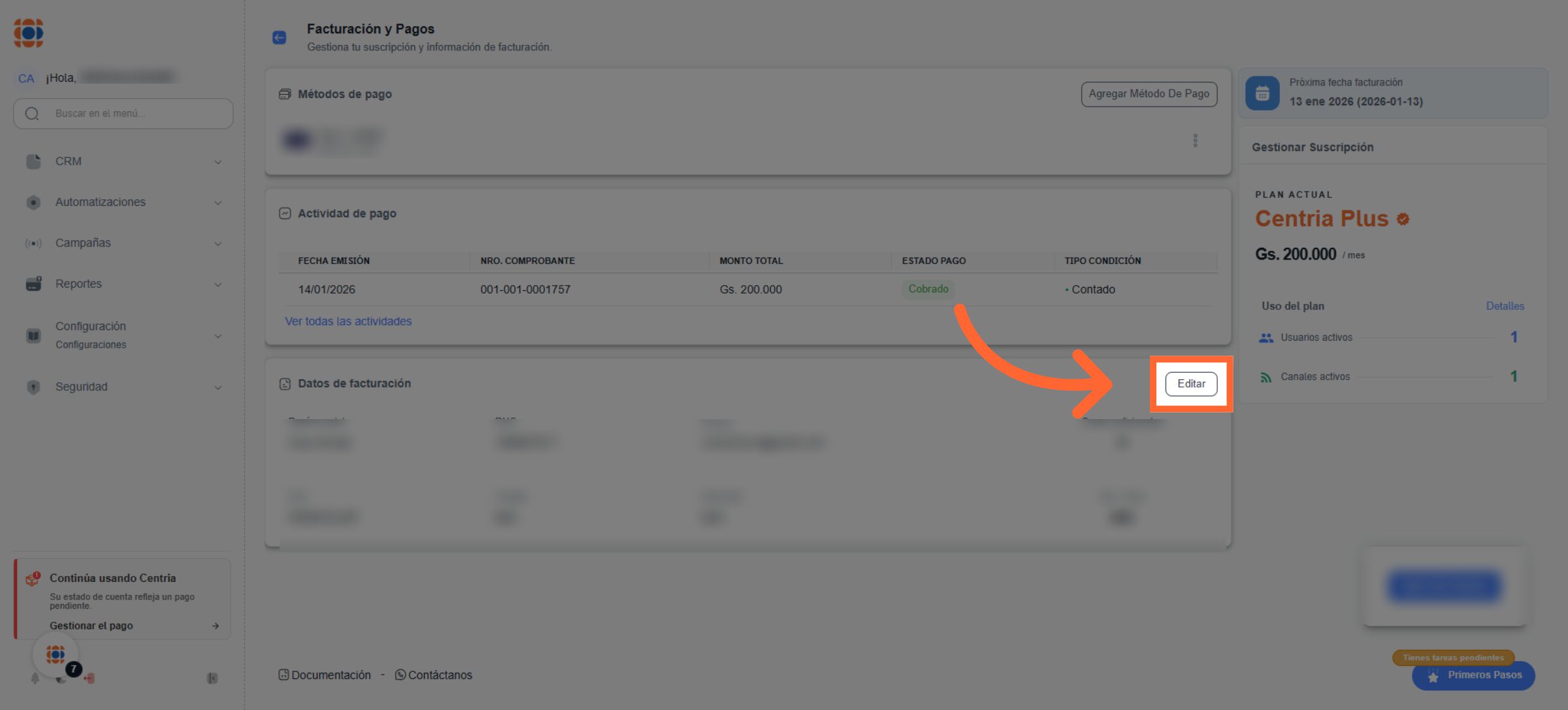Collapse the sidebar with the panel icon
The image size is (1568, 710).
[212, 679]
